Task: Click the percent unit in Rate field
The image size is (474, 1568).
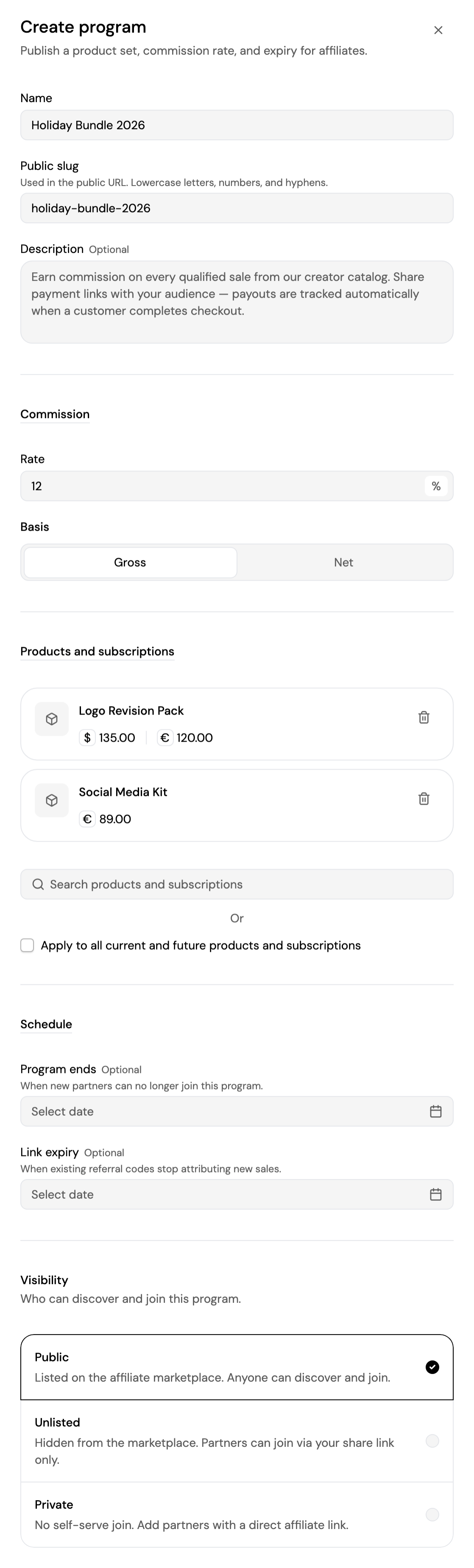Action: click(x=435, y=486)
